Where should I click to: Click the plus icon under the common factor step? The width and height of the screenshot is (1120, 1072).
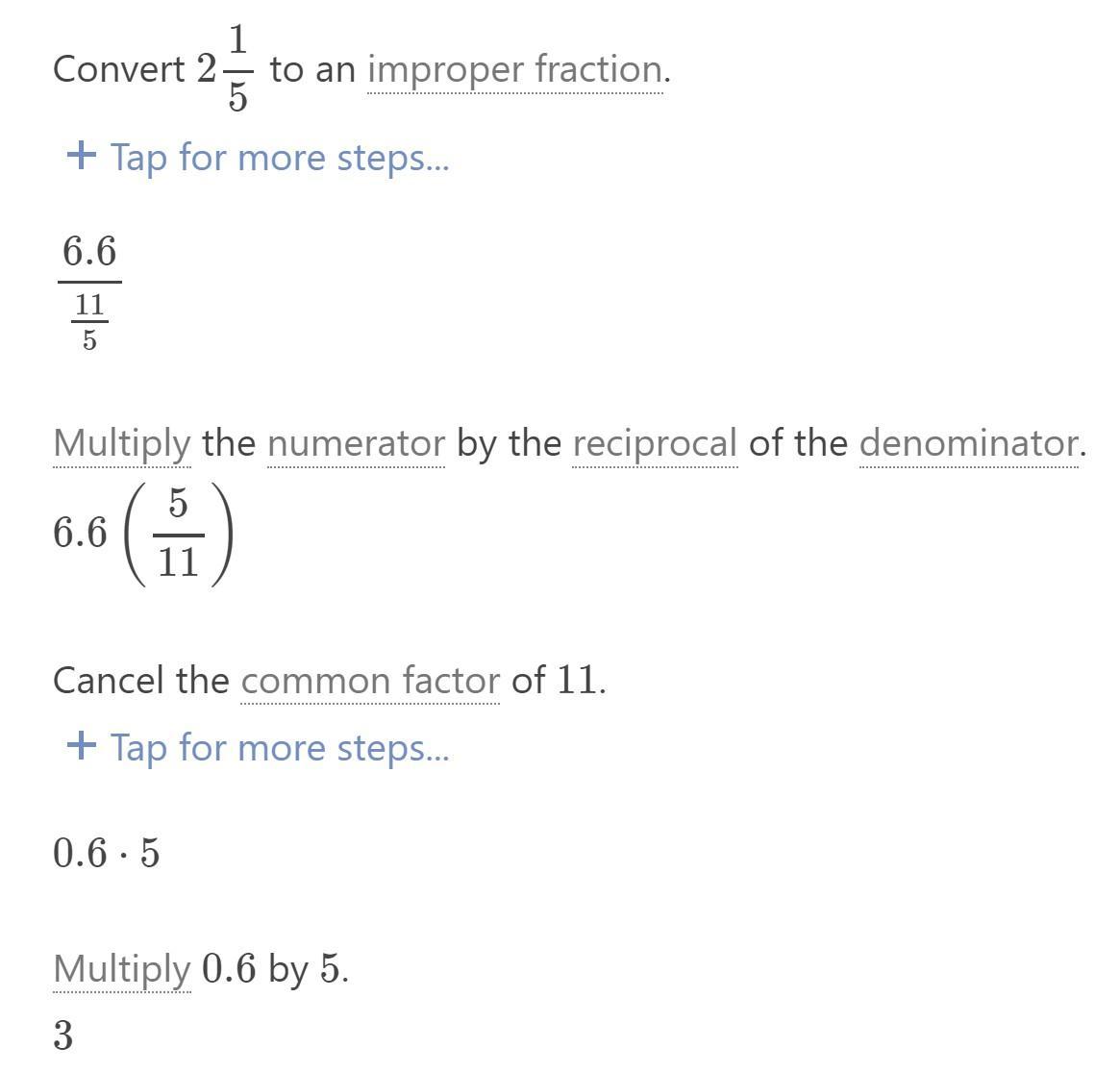pos(82,746)
